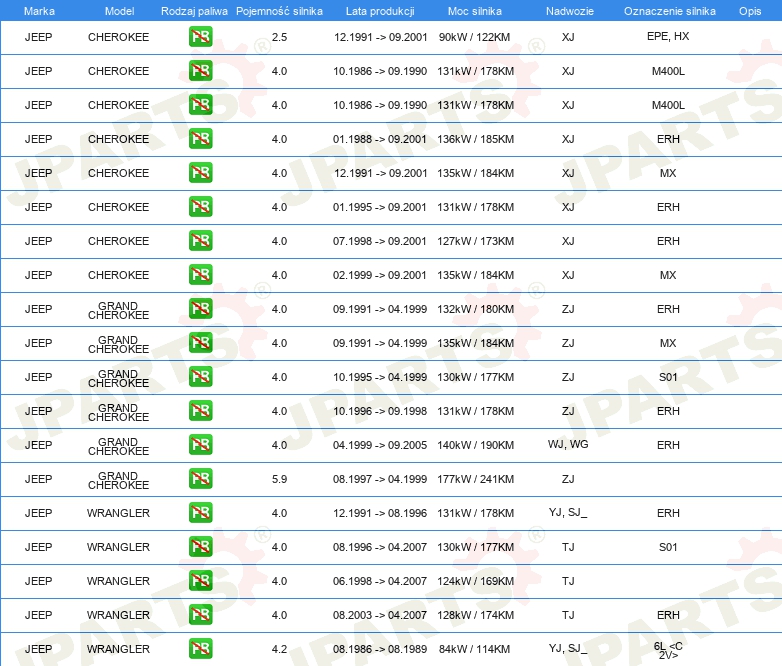The image size is (782, 666).
Task: Click the 06.1998 -> 04.2007 date cell
Action: (380, 581)
